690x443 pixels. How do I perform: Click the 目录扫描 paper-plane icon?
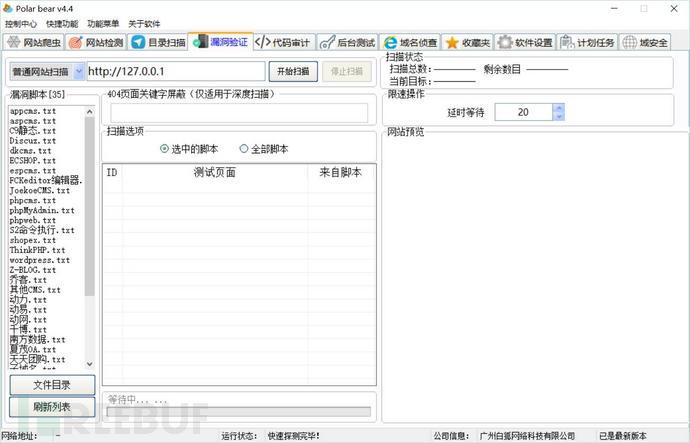[x=138, y=42]
